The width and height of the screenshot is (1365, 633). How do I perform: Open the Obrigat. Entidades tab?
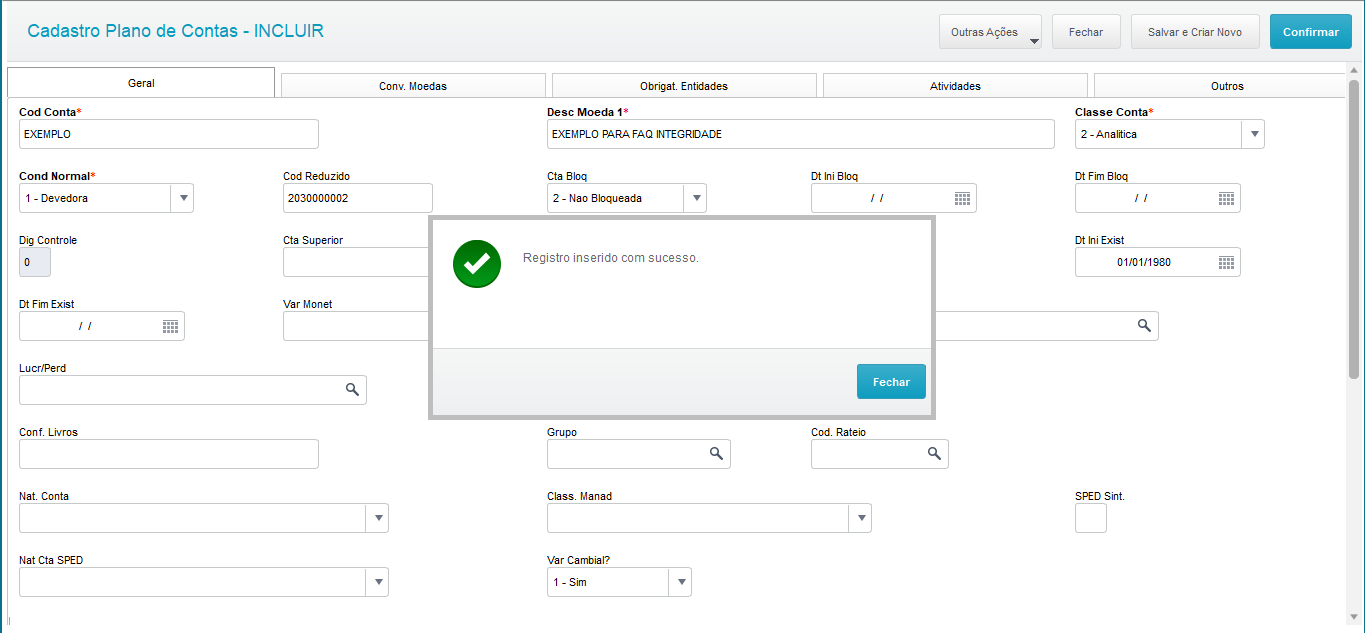coord(684,86)
